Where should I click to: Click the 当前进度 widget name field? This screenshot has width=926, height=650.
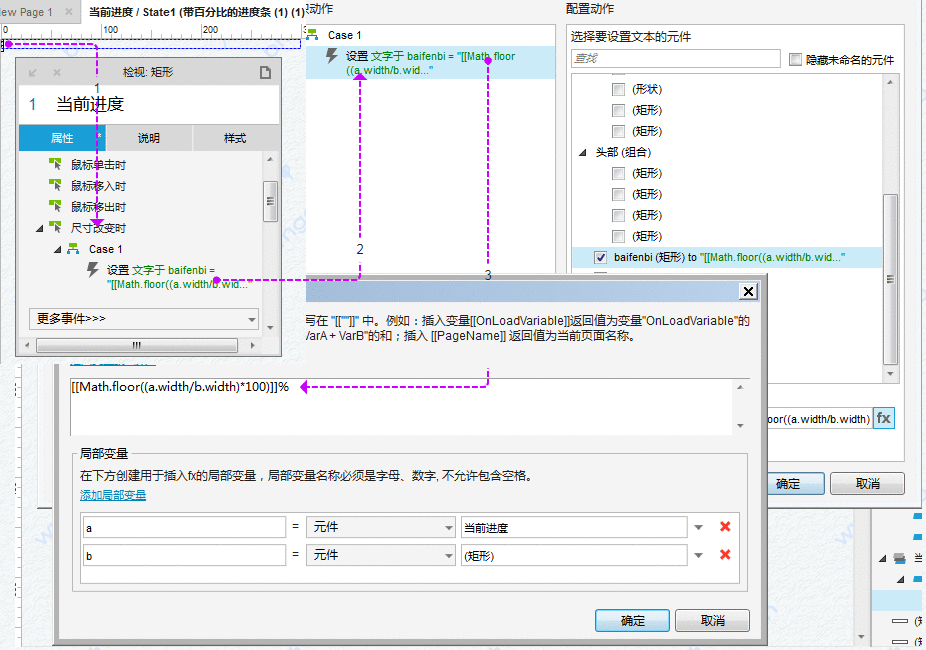(x=573, y=527)
